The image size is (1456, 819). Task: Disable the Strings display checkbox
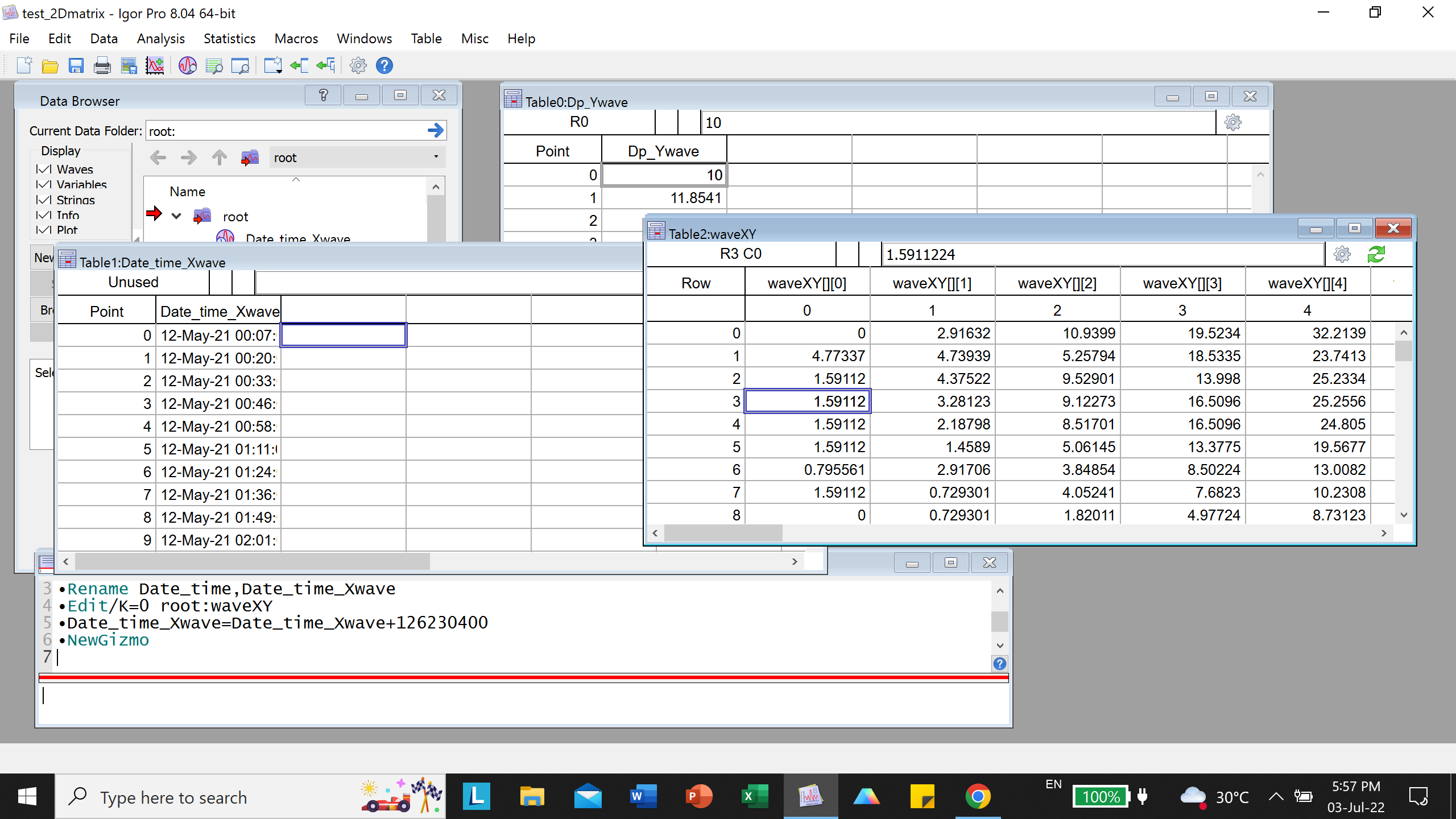(44, 200)
